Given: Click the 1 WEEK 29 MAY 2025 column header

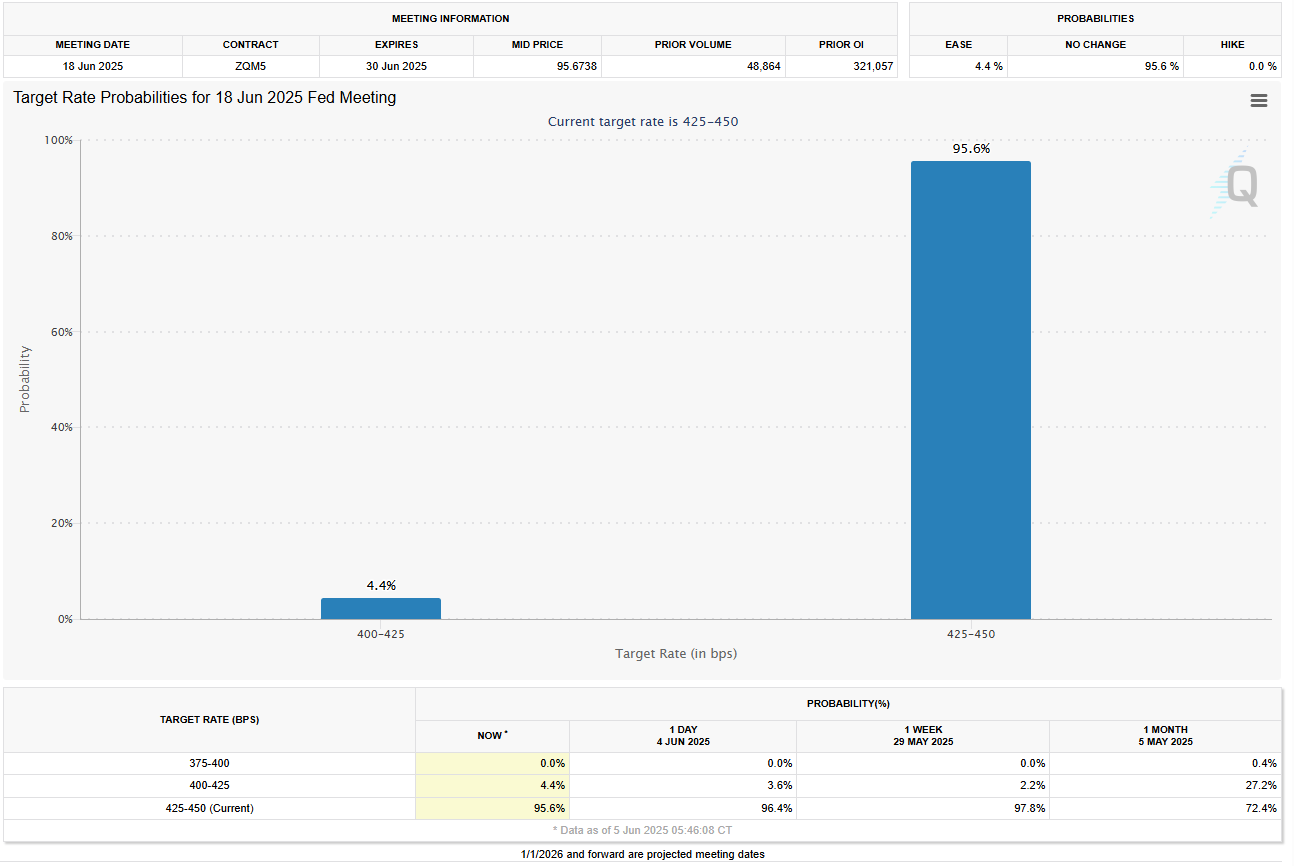Looking at the screenshot, I should 922,736.
